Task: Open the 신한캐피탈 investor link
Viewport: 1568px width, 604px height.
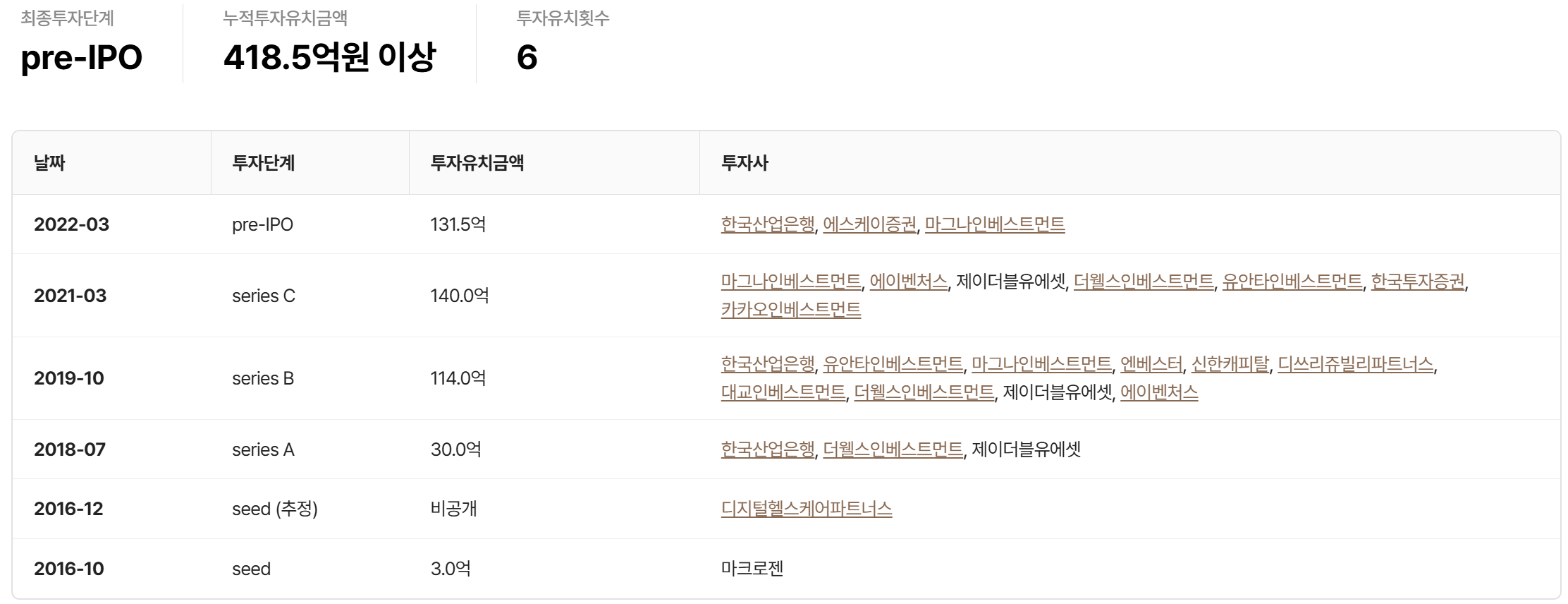Action: (1230, 364)
